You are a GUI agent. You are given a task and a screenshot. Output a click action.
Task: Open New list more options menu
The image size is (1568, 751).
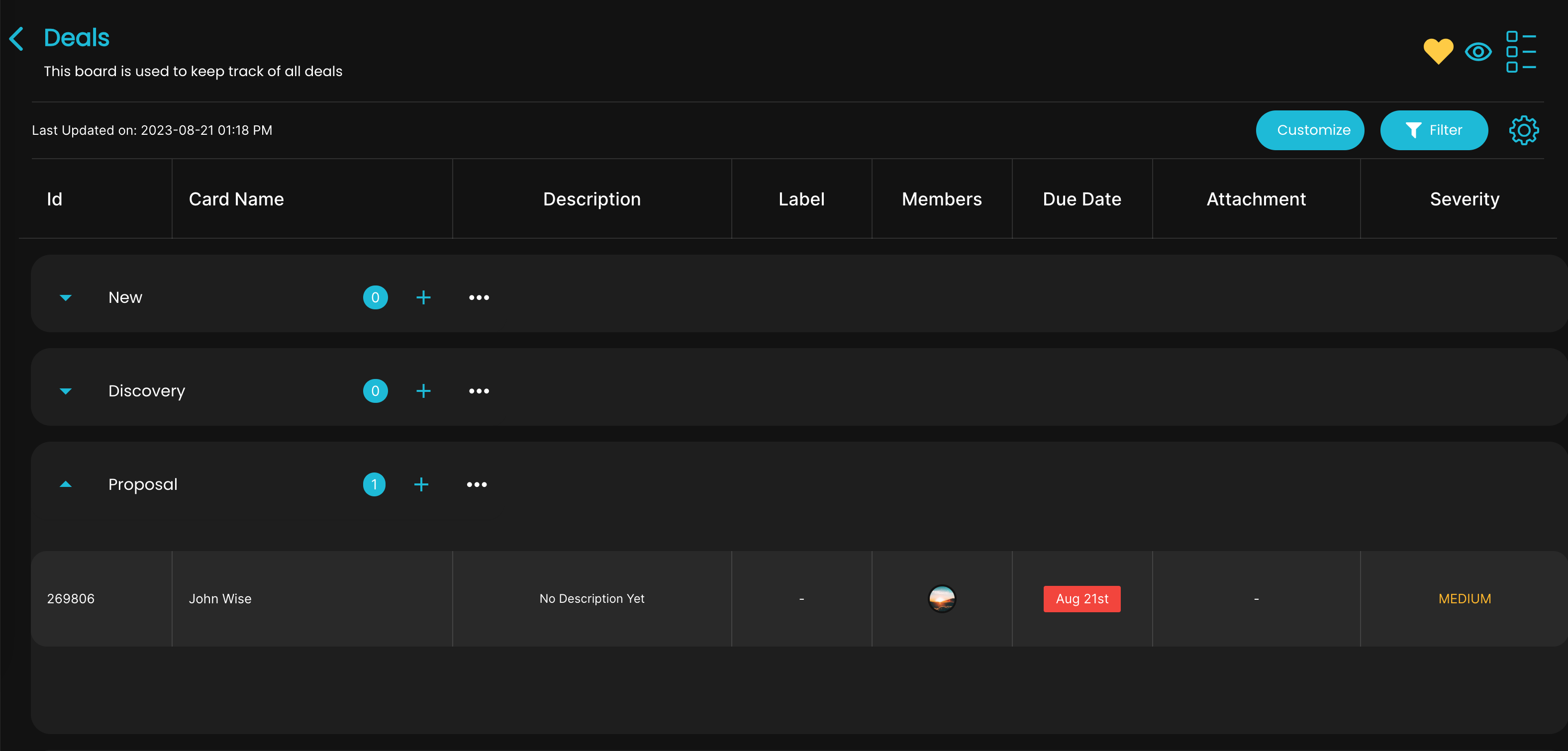pyautogui.click(x=479, y=297)
